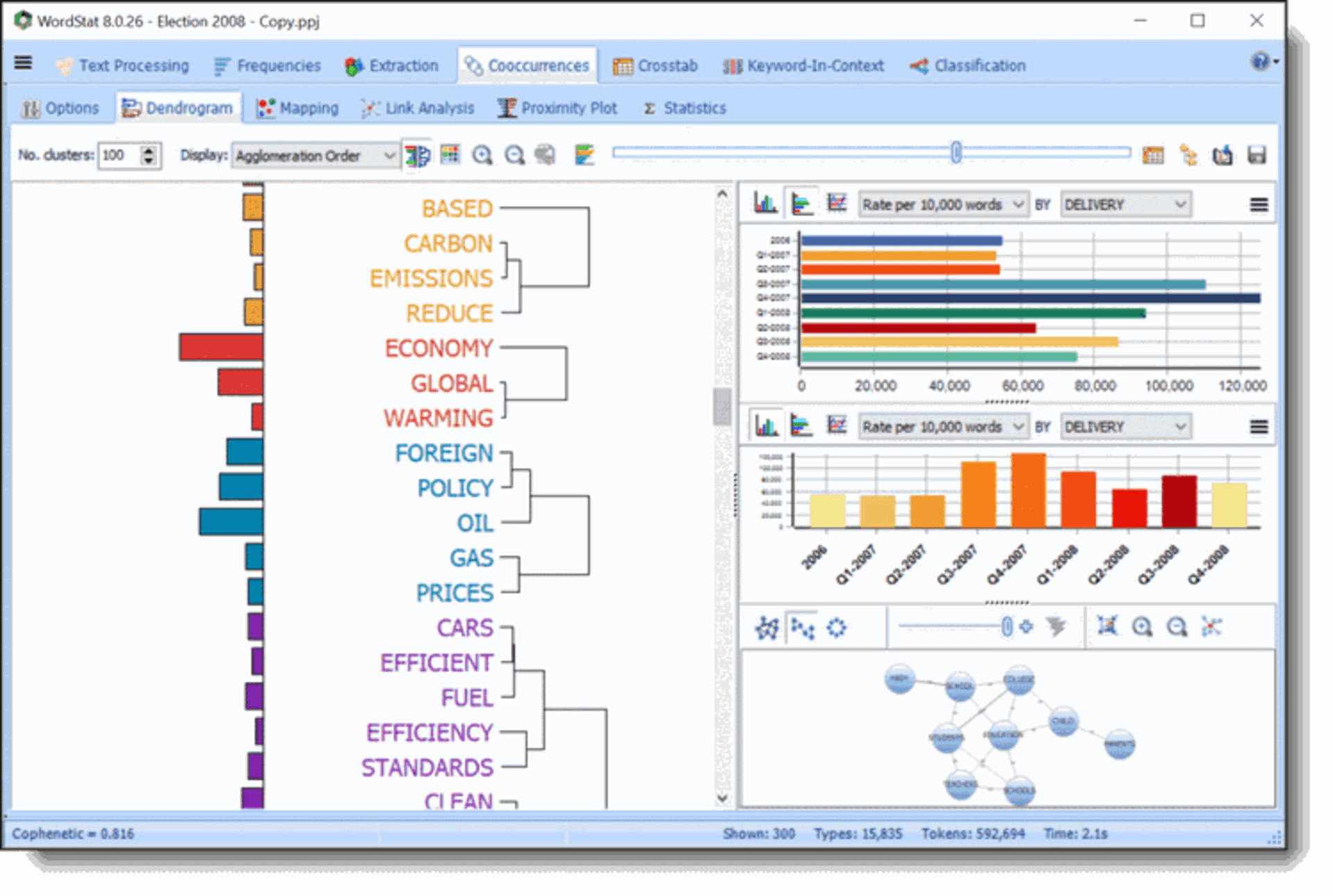
Task: Click the copy-to-clipboard icon near the save button
Action: (x=1221, y=155)
